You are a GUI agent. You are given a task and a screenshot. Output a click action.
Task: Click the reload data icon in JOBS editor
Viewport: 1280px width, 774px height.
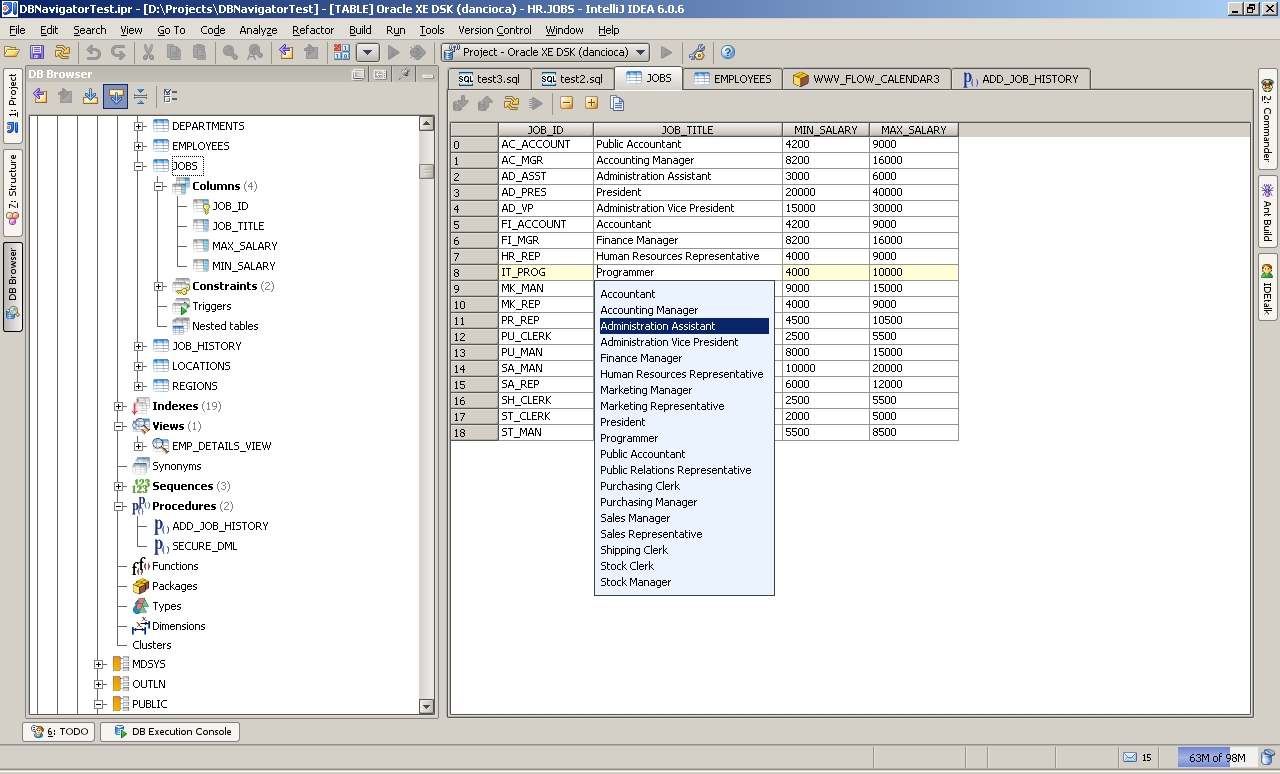pyautogui.click(x=511, y=103)
